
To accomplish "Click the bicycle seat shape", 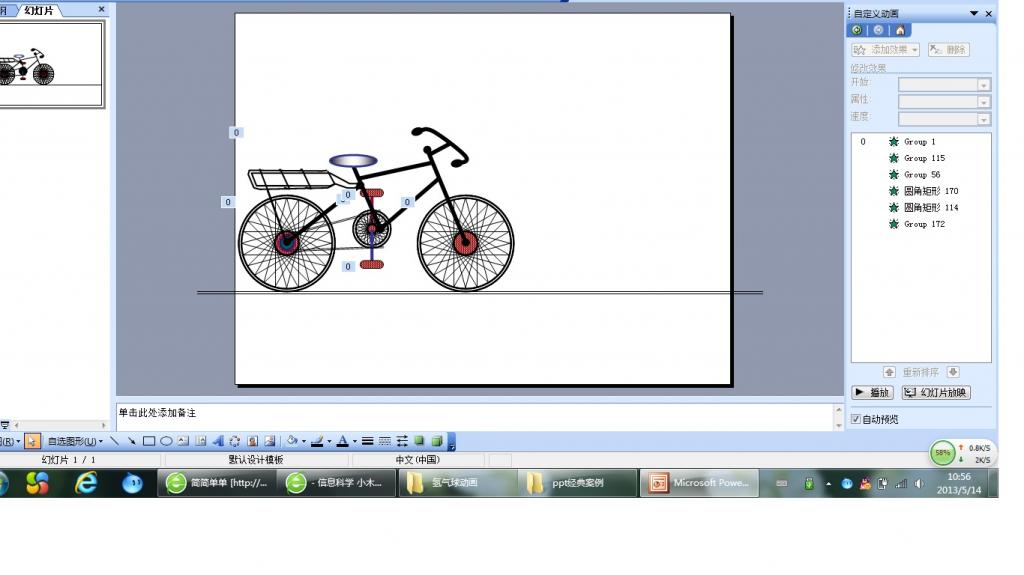I will [353, 161].
